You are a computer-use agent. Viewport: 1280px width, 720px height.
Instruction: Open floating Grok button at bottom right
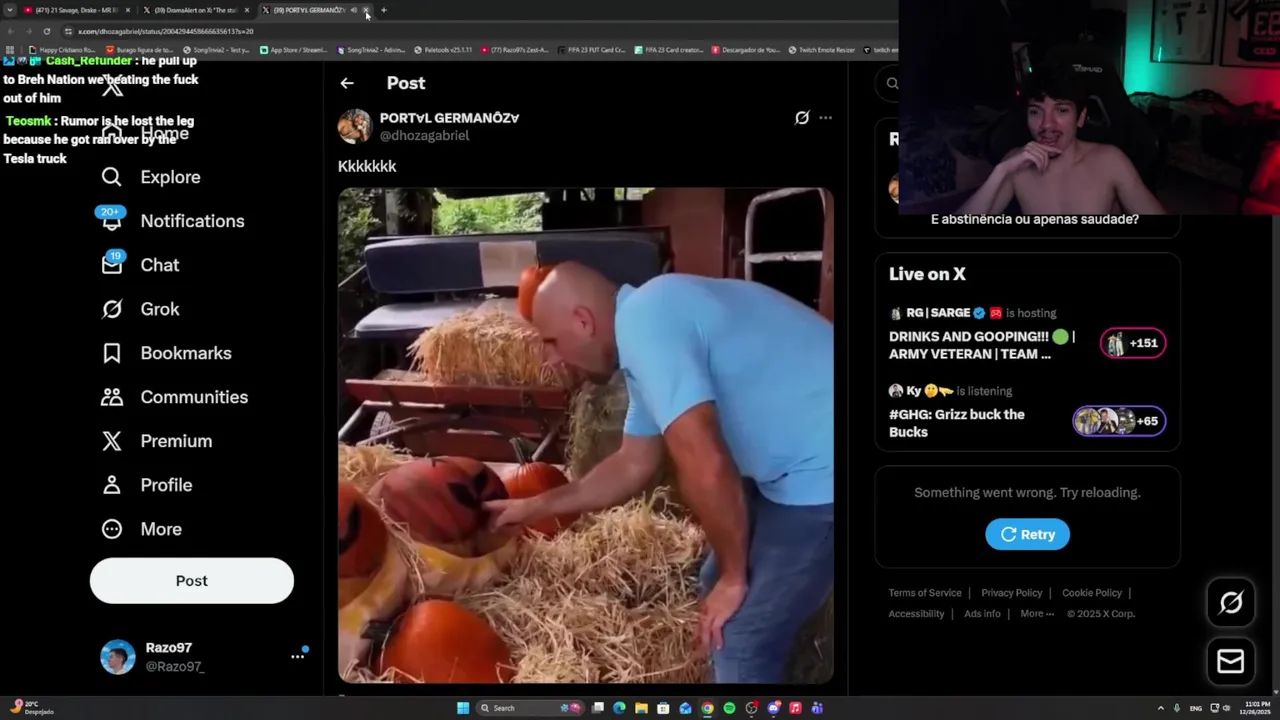[x=1231, y=602]
